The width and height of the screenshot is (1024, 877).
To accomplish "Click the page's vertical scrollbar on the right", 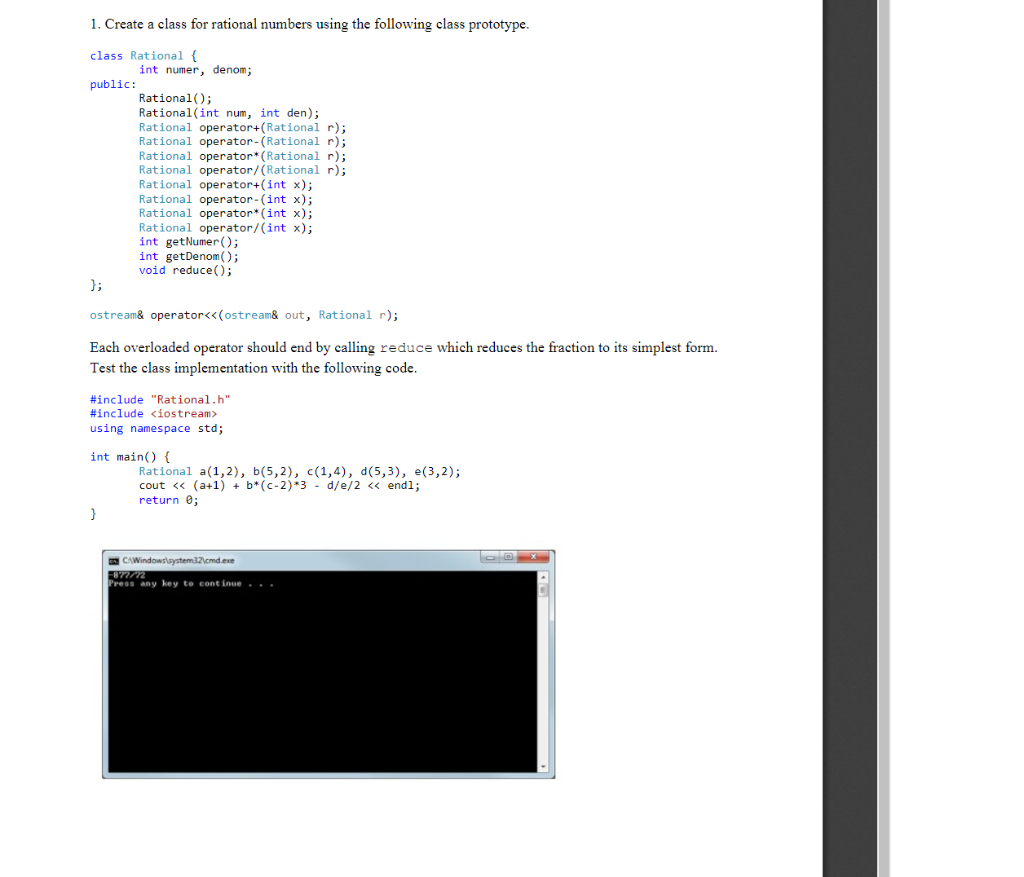I will (x=884, y=438).
